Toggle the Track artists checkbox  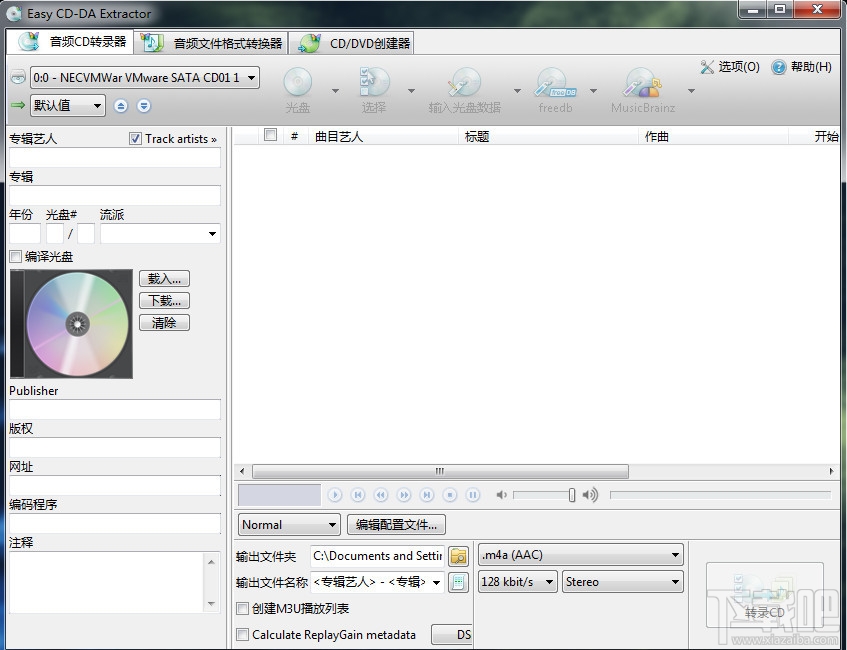point(135,139)
